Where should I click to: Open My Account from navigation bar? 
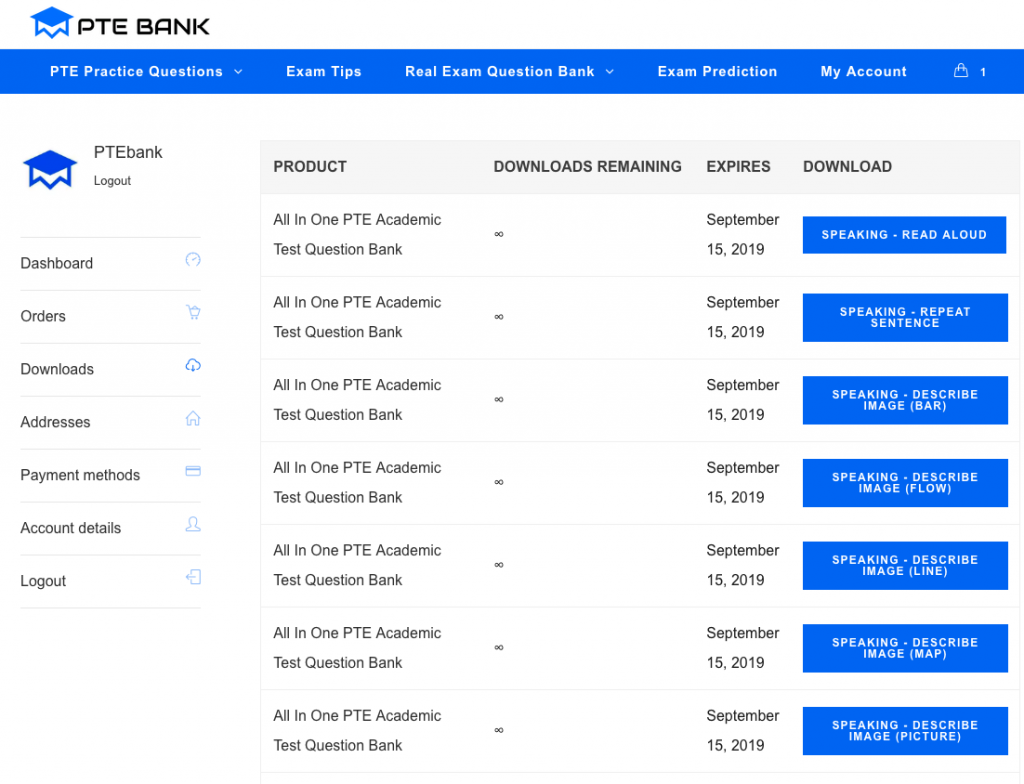click(863, 72)
